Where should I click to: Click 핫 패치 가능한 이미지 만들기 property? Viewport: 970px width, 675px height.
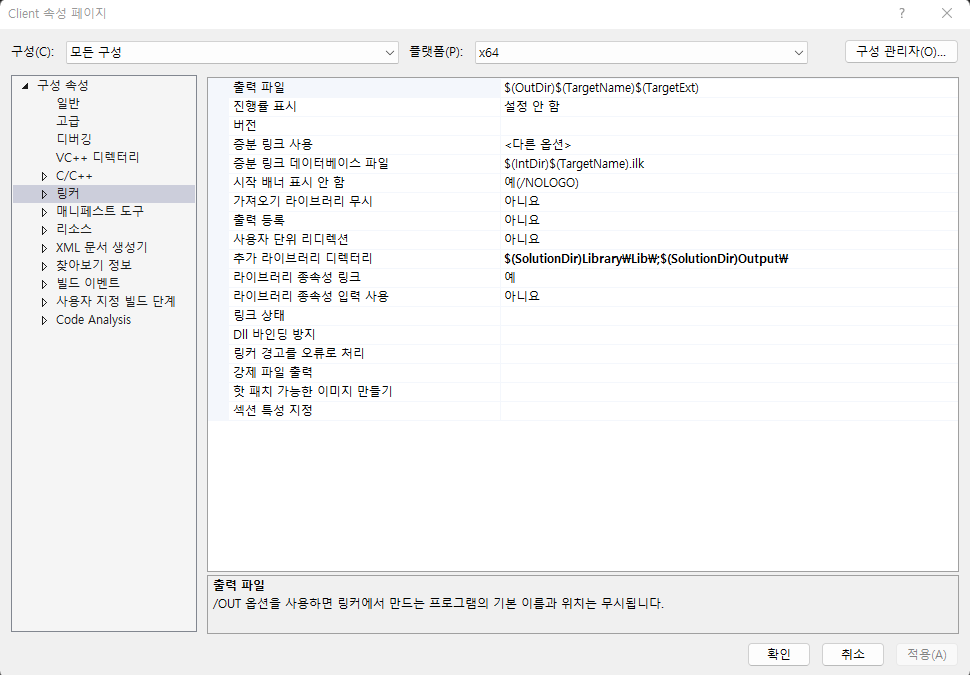coord(312,391)
